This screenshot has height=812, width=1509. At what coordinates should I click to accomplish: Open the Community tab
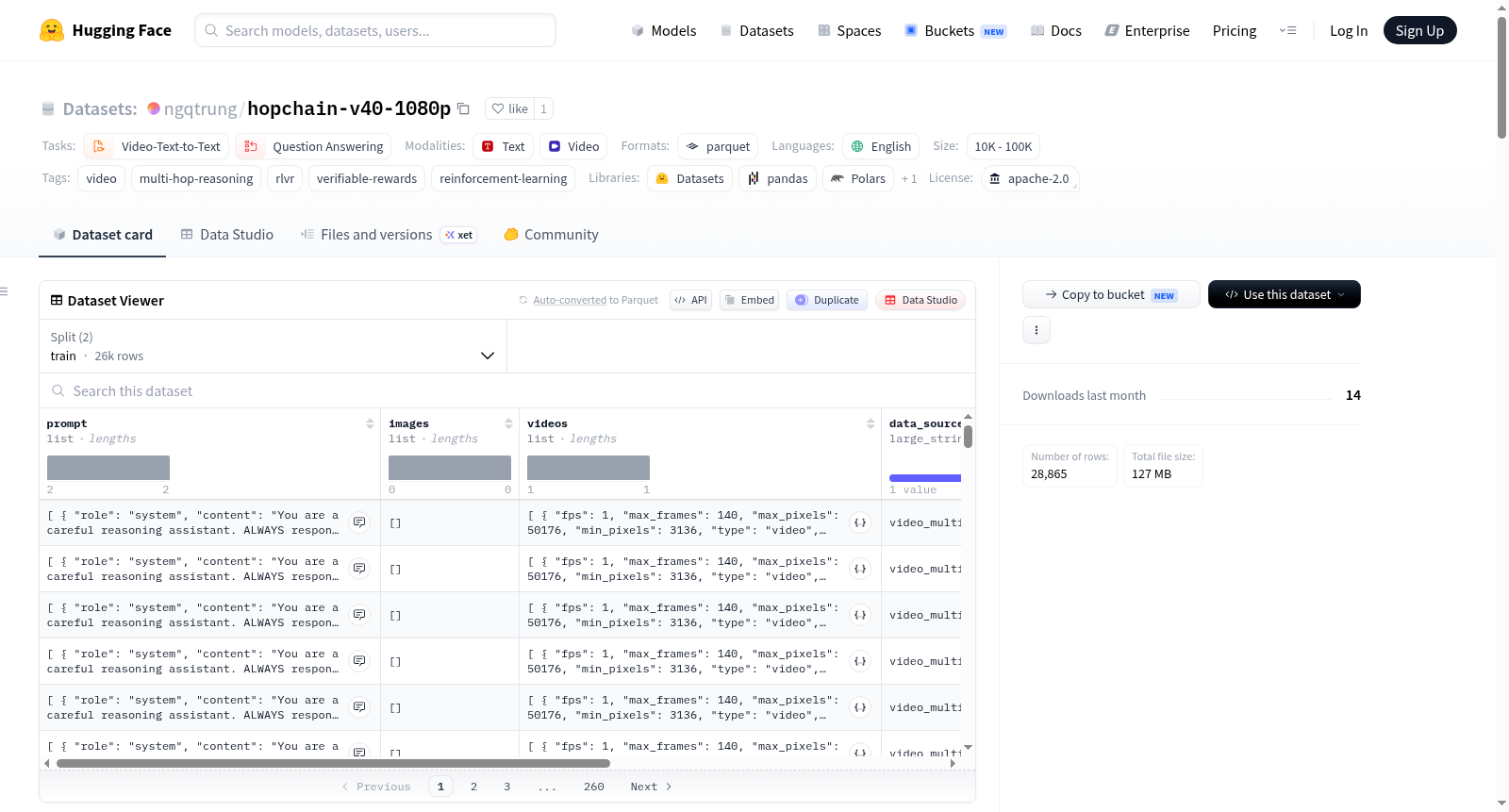coord(551,235)
